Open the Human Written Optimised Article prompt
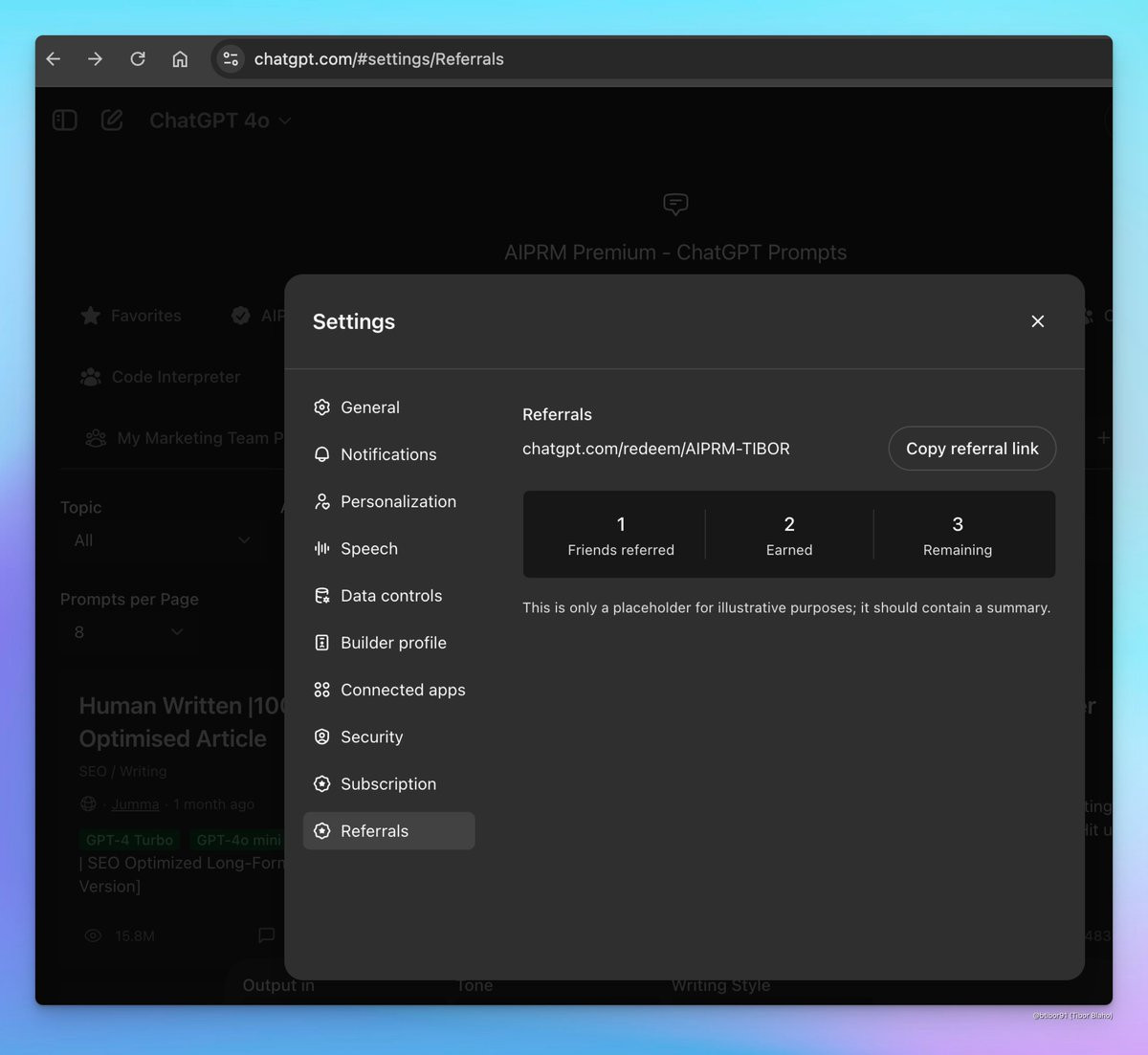Image resolution: width=1148 pixels, height=1055 pixels. (x=182, y=722)
